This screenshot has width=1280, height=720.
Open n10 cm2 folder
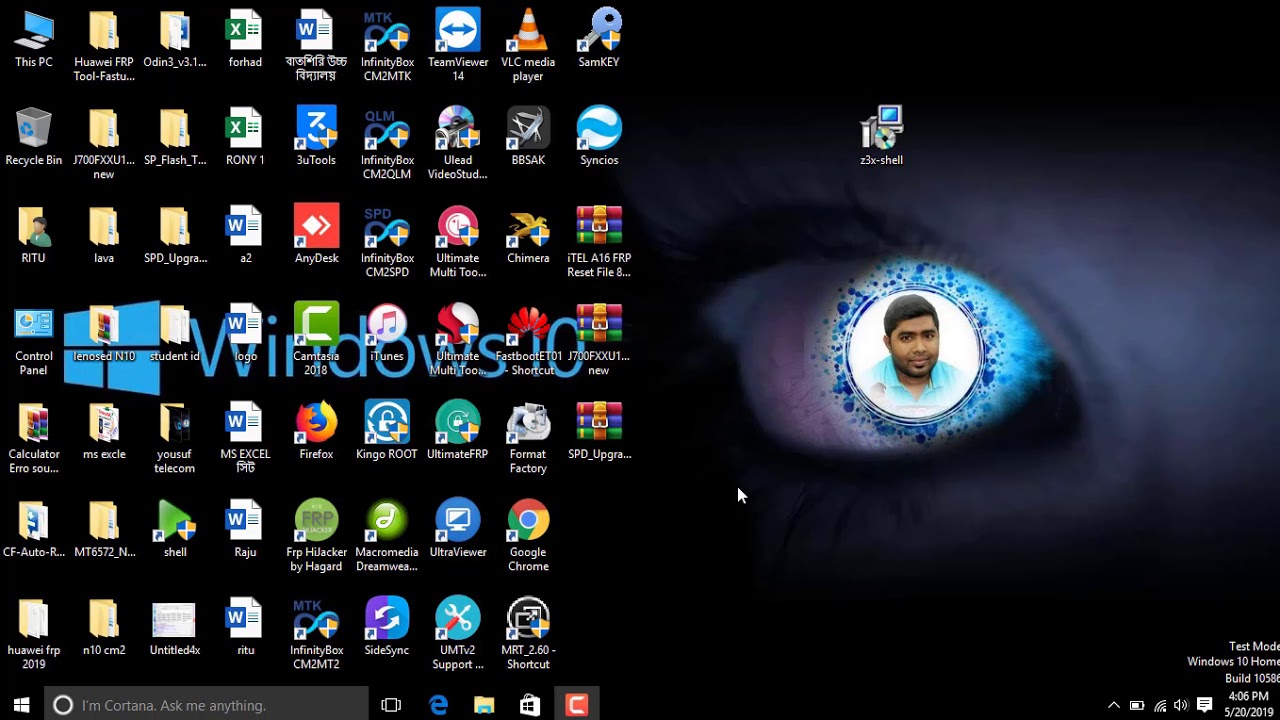tap(104, 627)
